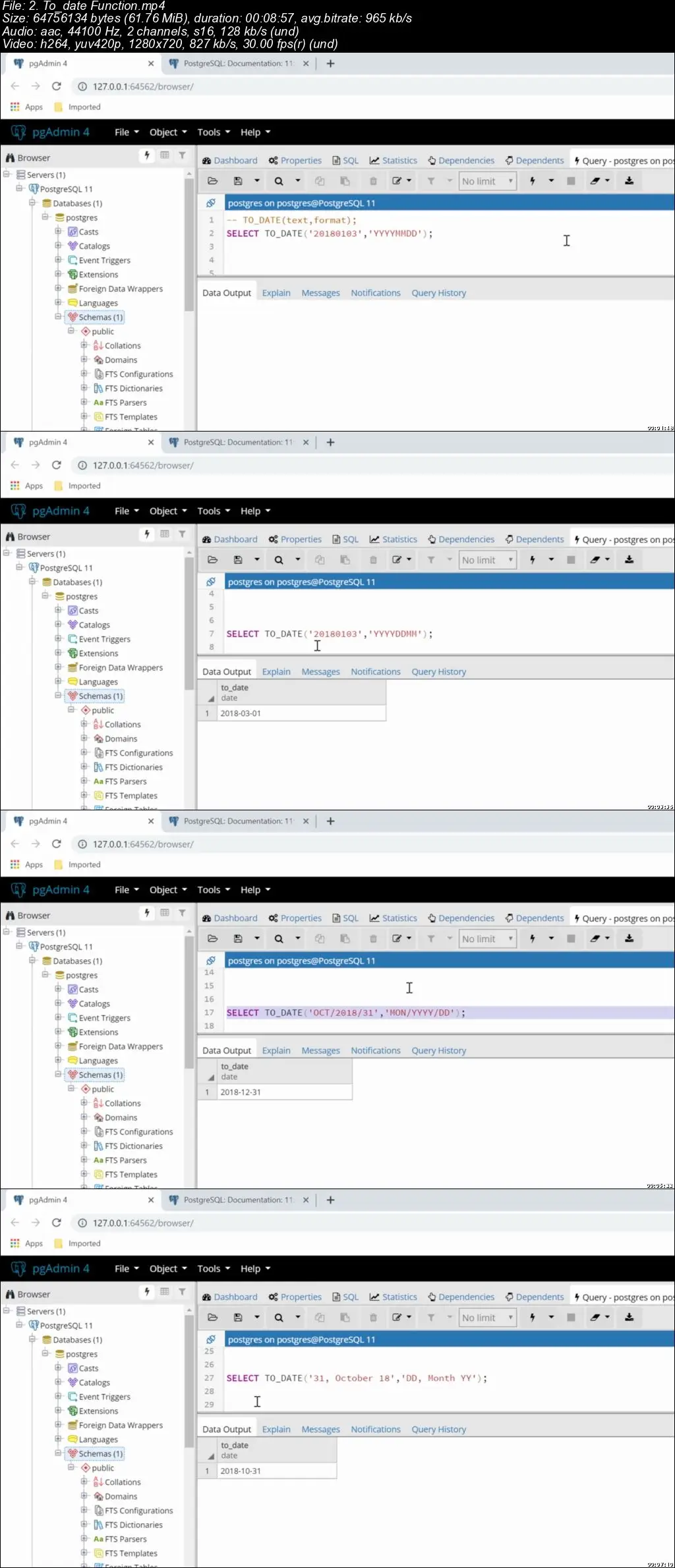Click Filter funnel toolbar icon in frame showing 2018-10-31
This screenshot has width=675, height=1568.
430,1318
